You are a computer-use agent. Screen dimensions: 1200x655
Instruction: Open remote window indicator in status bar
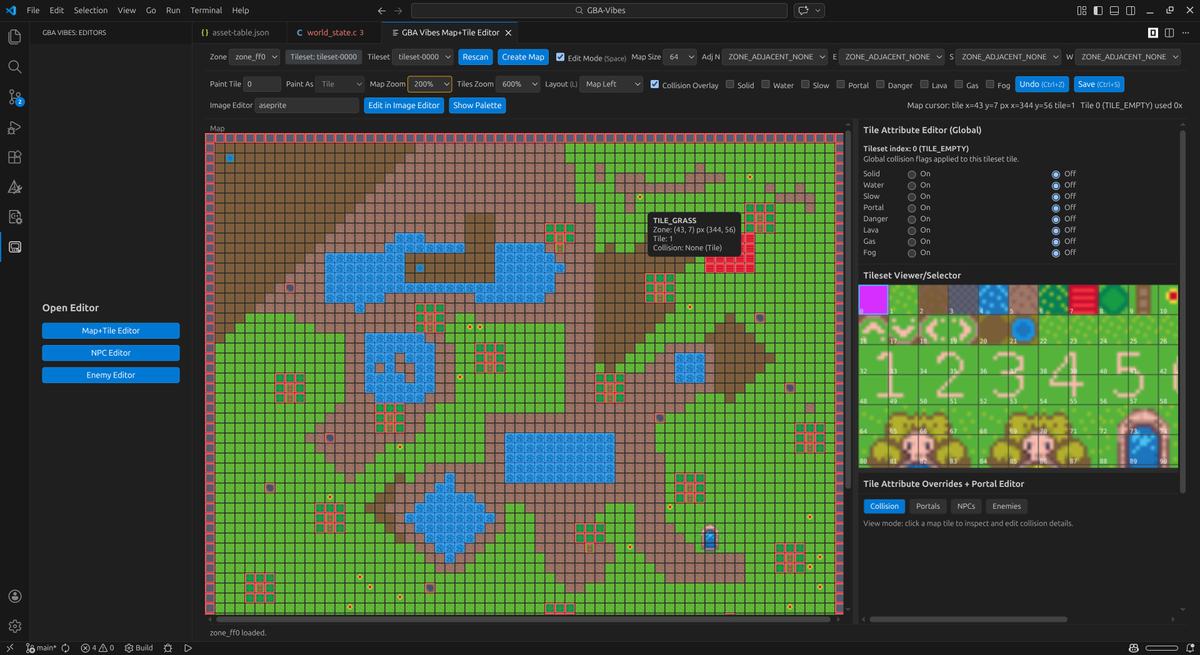pos(8,648)
